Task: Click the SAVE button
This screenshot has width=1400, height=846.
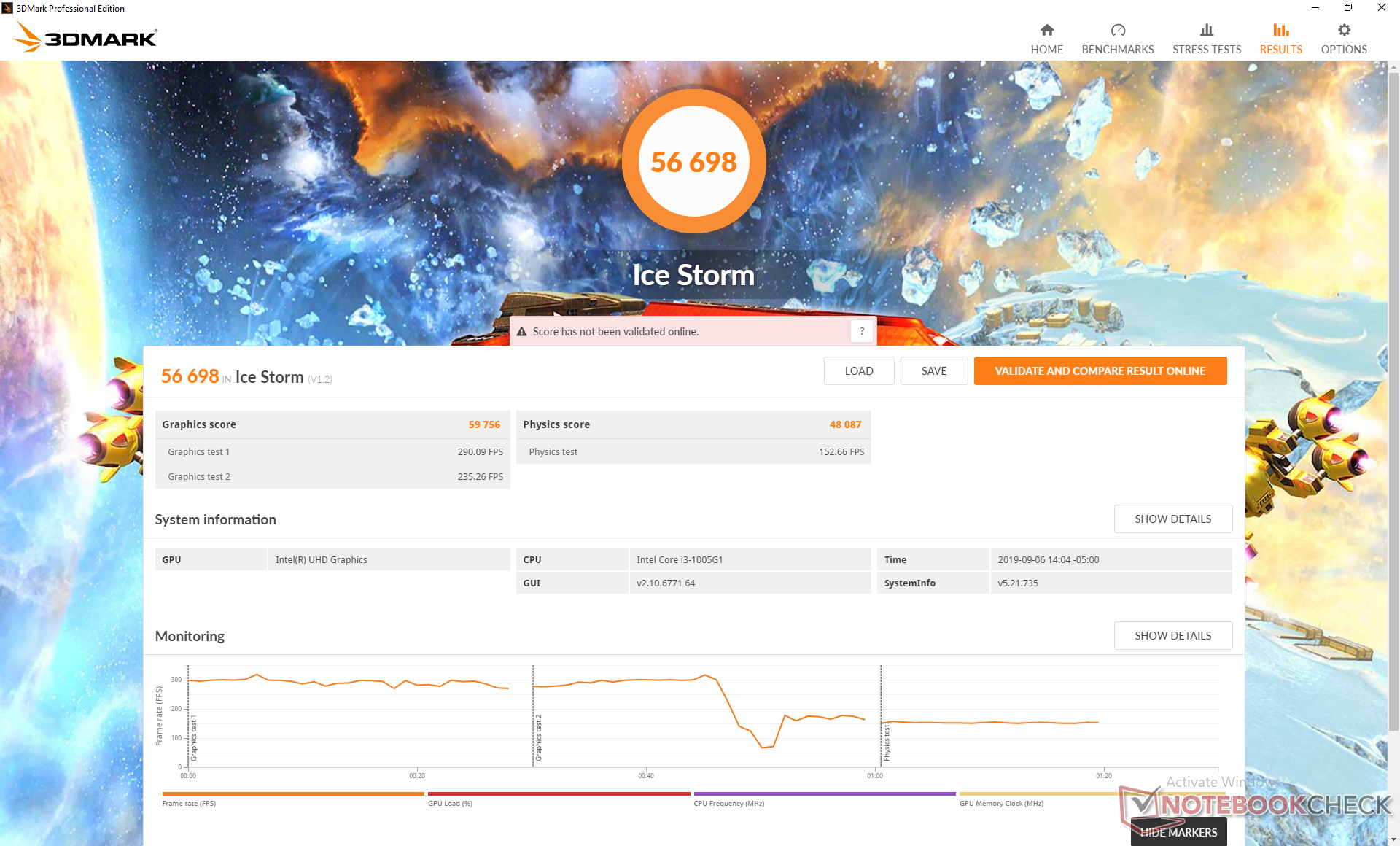Action: pos(933,370)
